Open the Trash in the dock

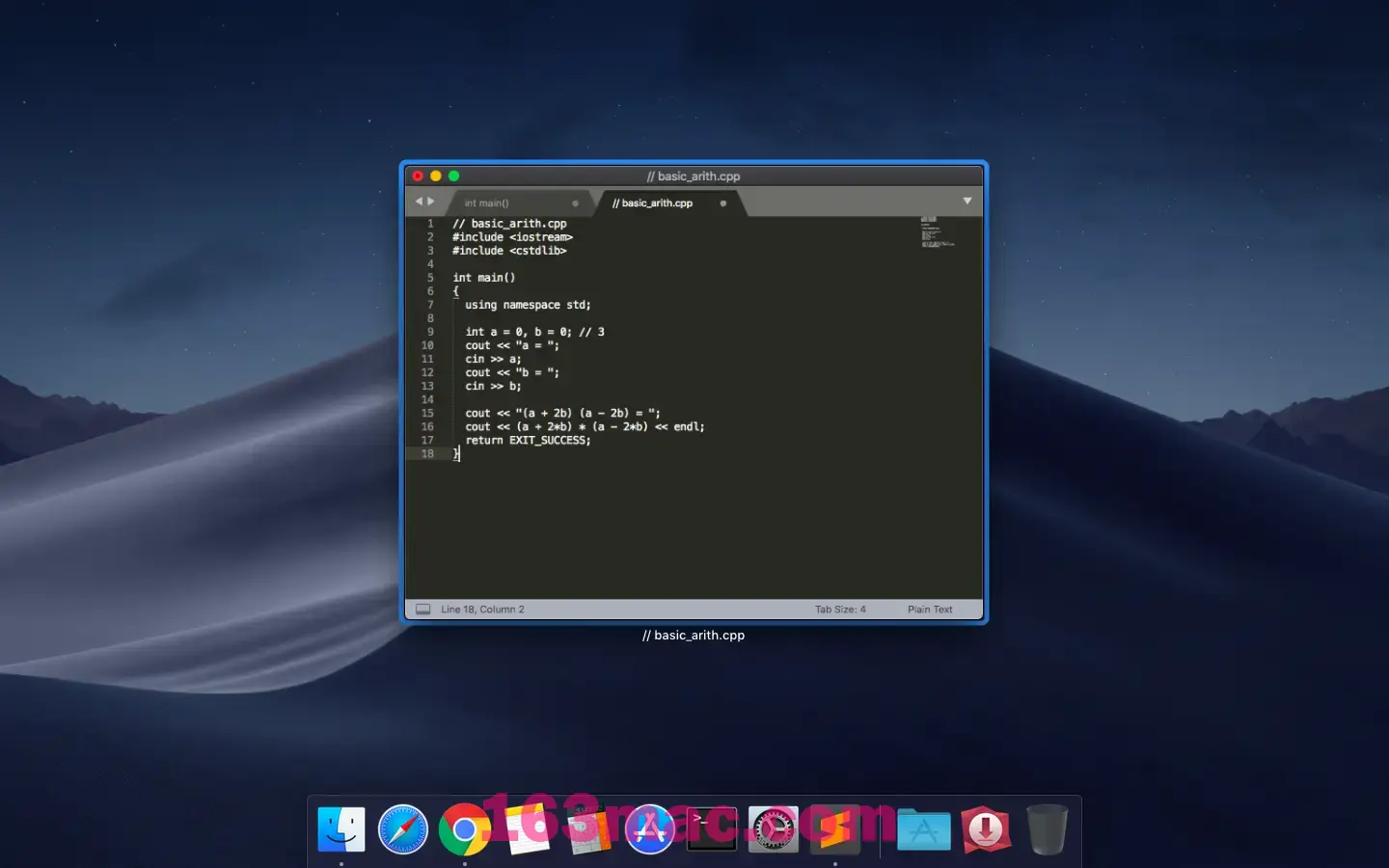pyautogui.click(x=1048, y=829)
